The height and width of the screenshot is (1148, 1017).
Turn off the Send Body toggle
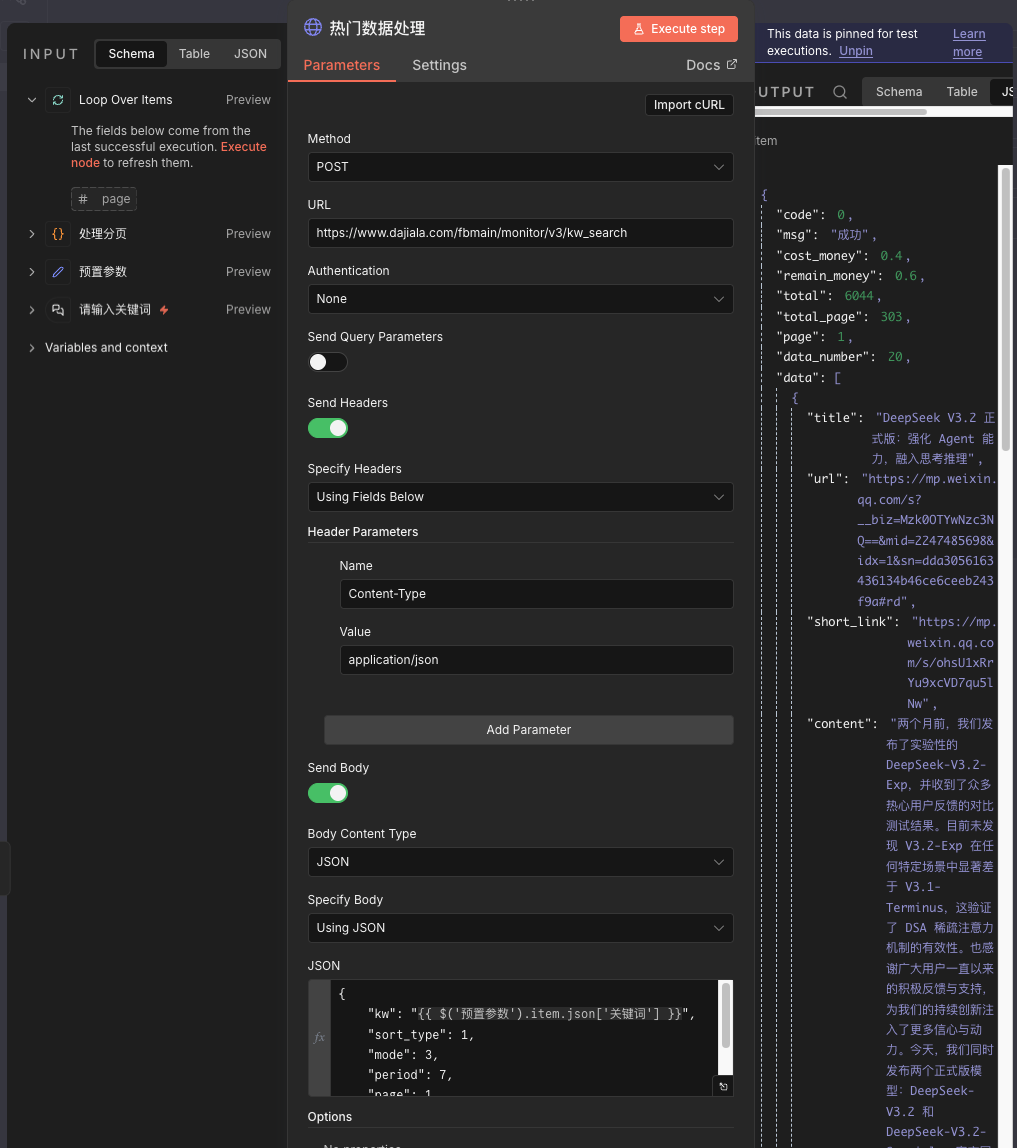click(327, 793)
